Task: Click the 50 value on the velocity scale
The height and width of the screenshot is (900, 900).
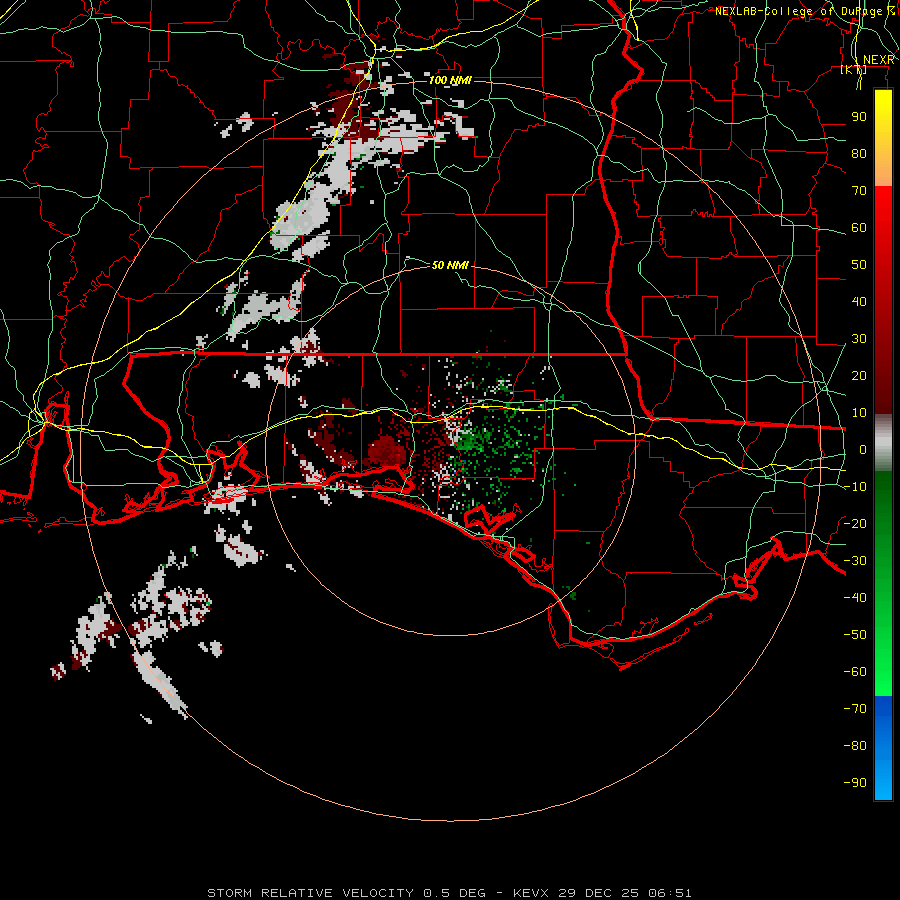Action: coord(859,265)
